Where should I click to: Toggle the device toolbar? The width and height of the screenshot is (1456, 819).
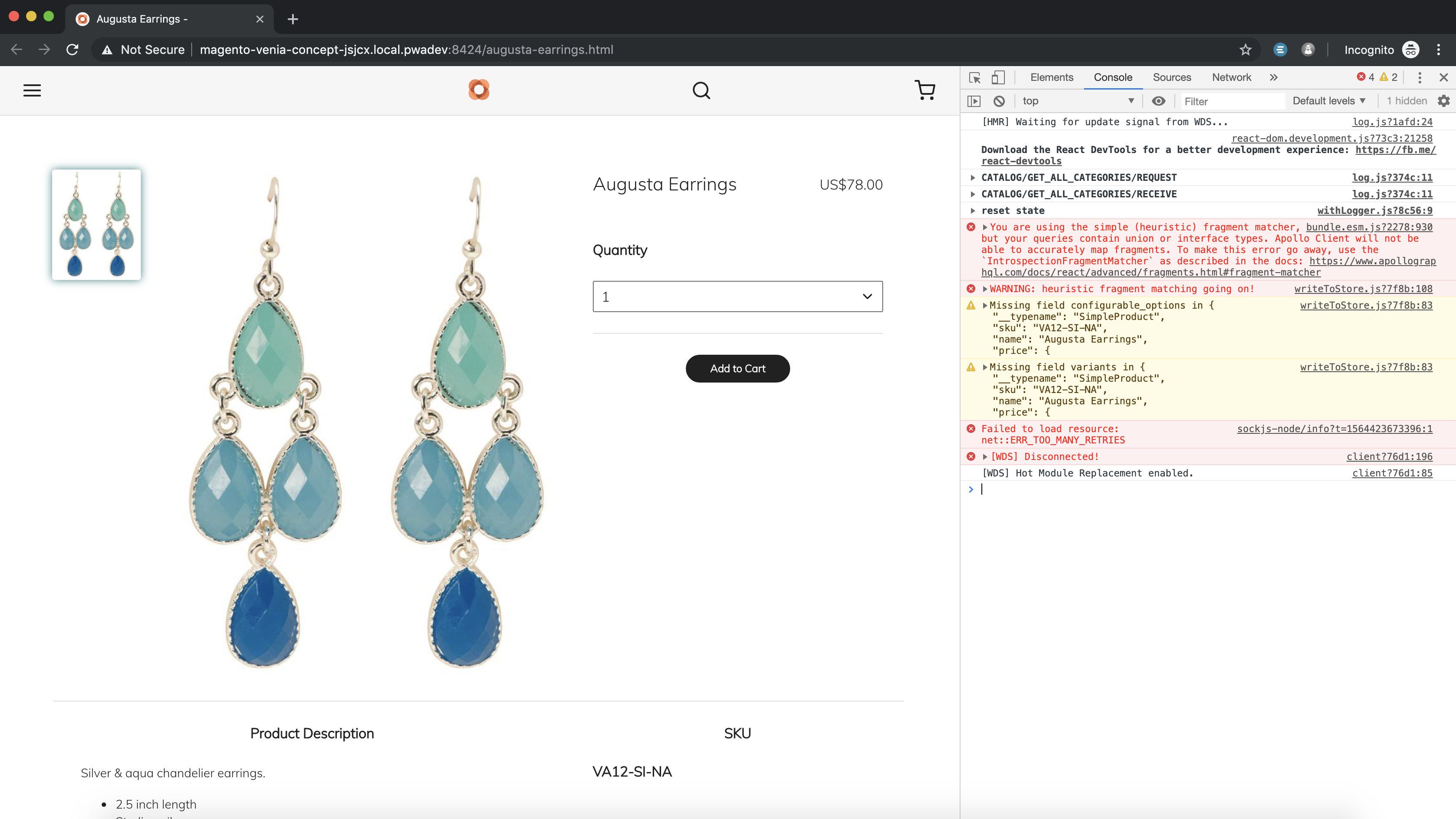coord(998,77)
